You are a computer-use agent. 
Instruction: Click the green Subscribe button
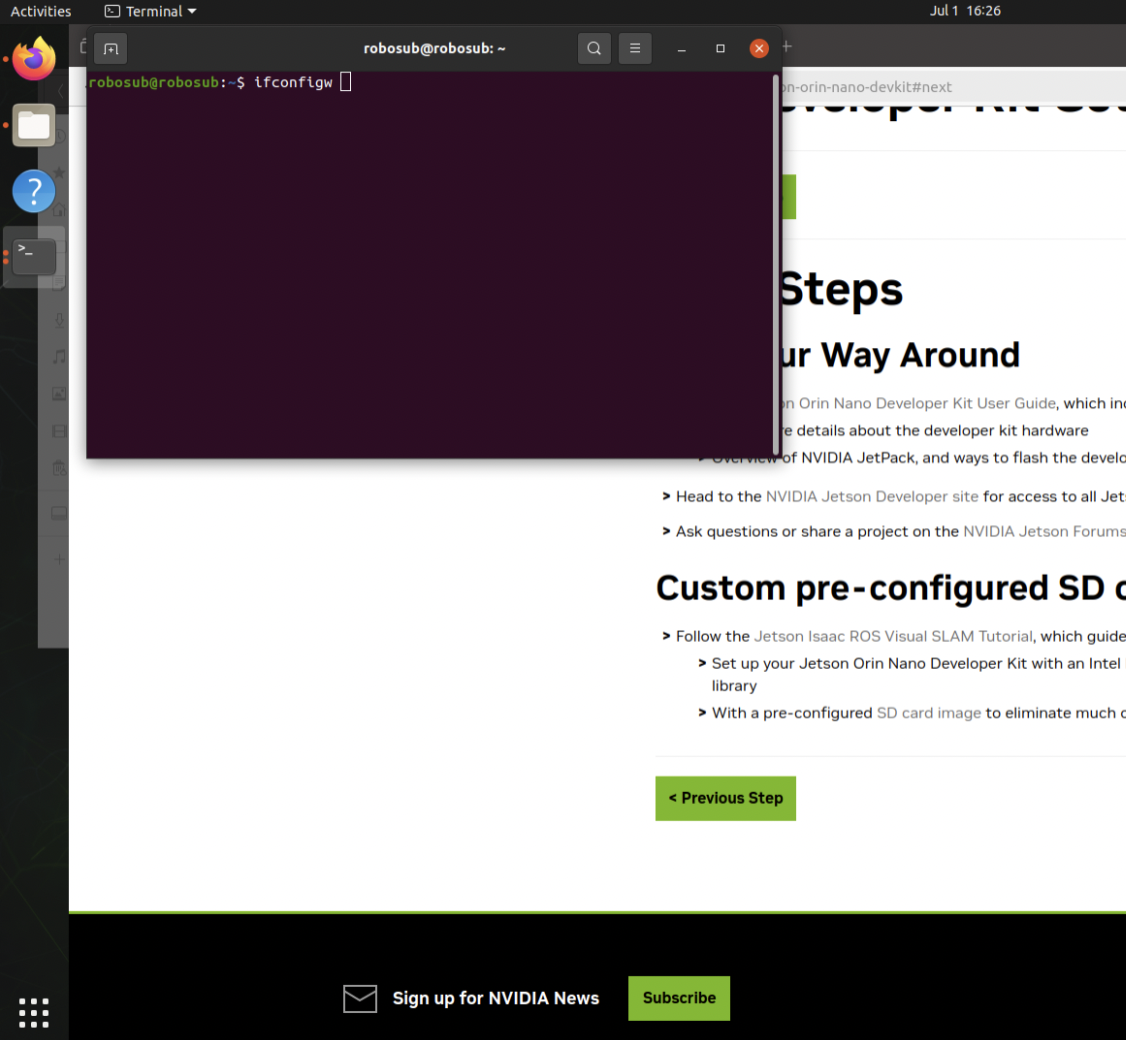(679, 998)
